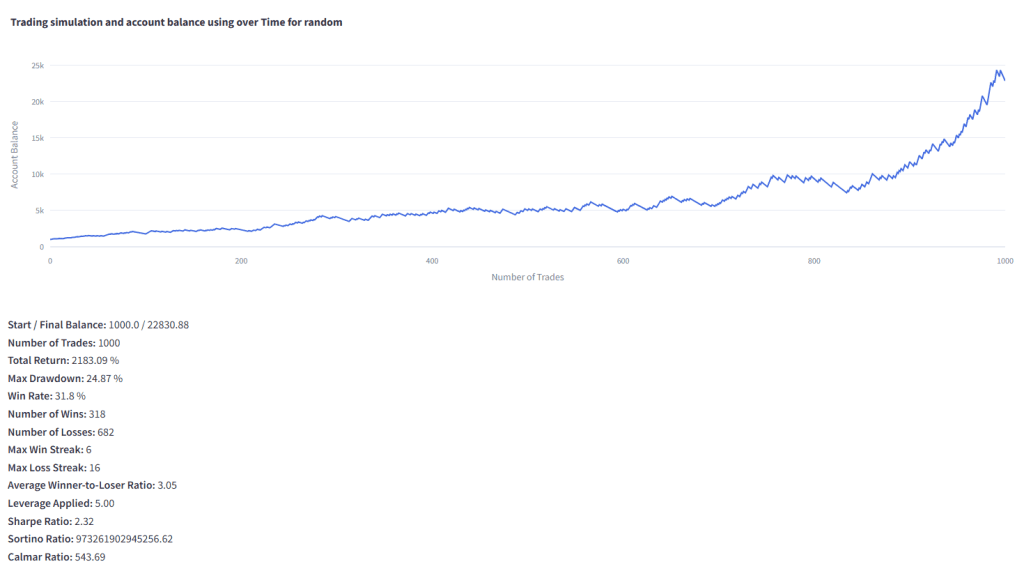Click the 25k y-axis tick label

pyautogui.click(x=37, y=66)
